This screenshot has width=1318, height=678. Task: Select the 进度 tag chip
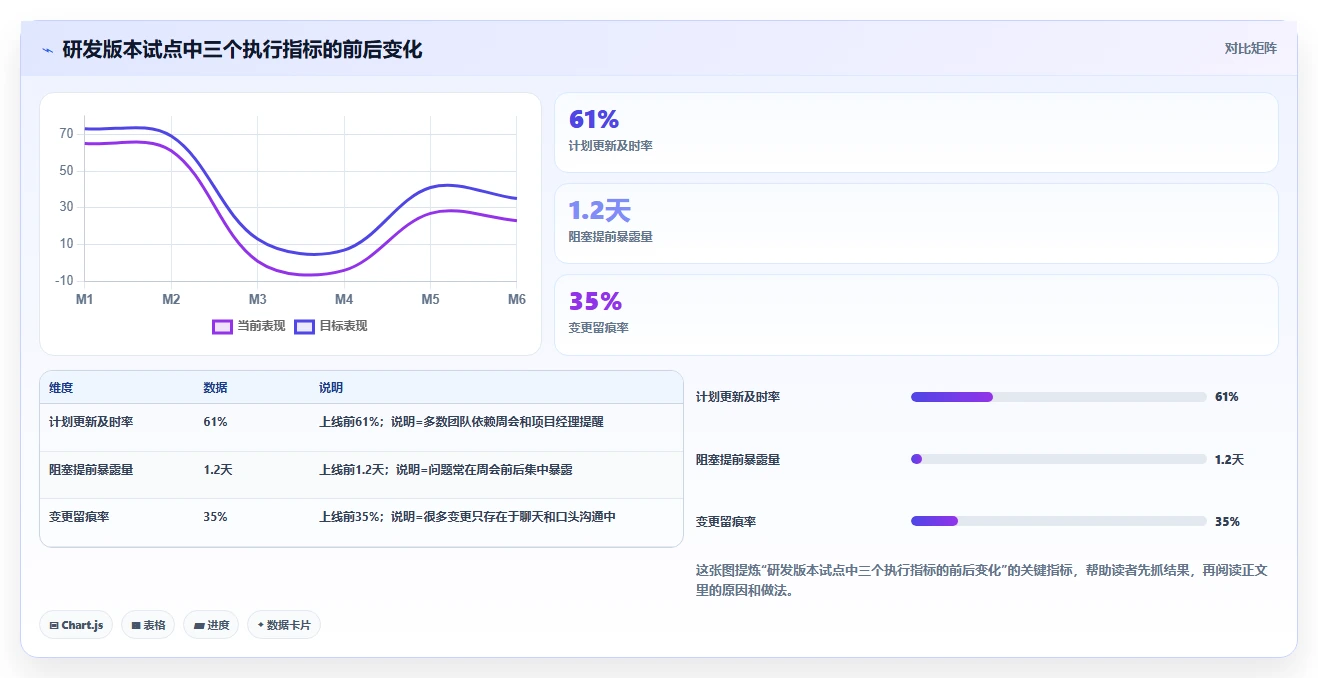211,625
